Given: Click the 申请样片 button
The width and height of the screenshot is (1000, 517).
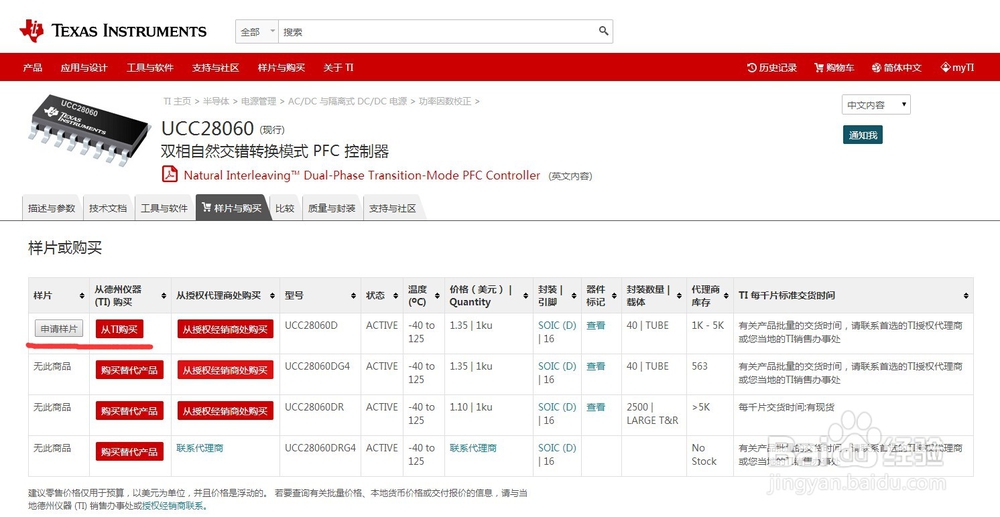Looking at the screenshot, I should pyautogui.click(x=59, y=329).
